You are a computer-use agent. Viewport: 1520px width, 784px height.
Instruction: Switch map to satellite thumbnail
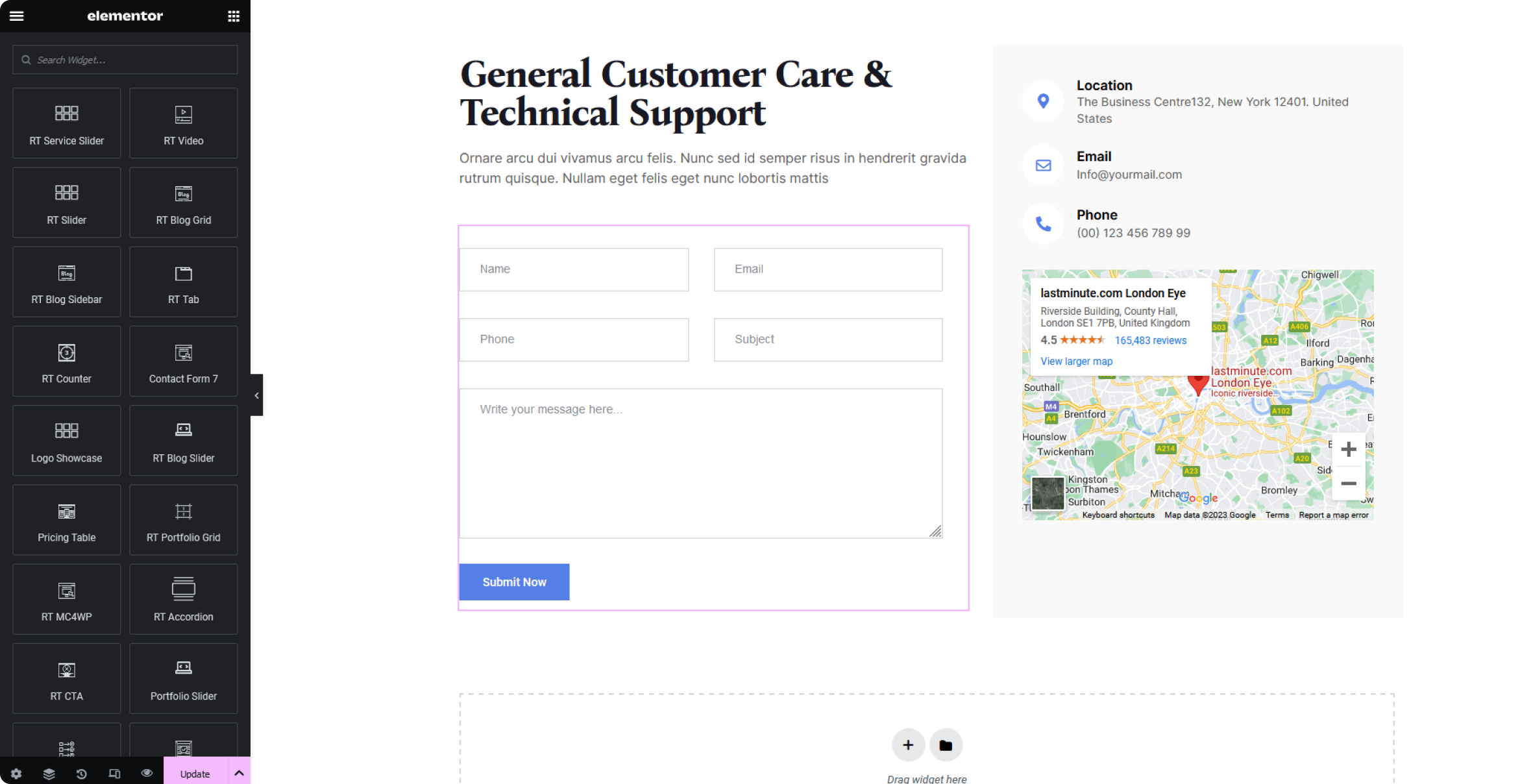click(1048, 493)
